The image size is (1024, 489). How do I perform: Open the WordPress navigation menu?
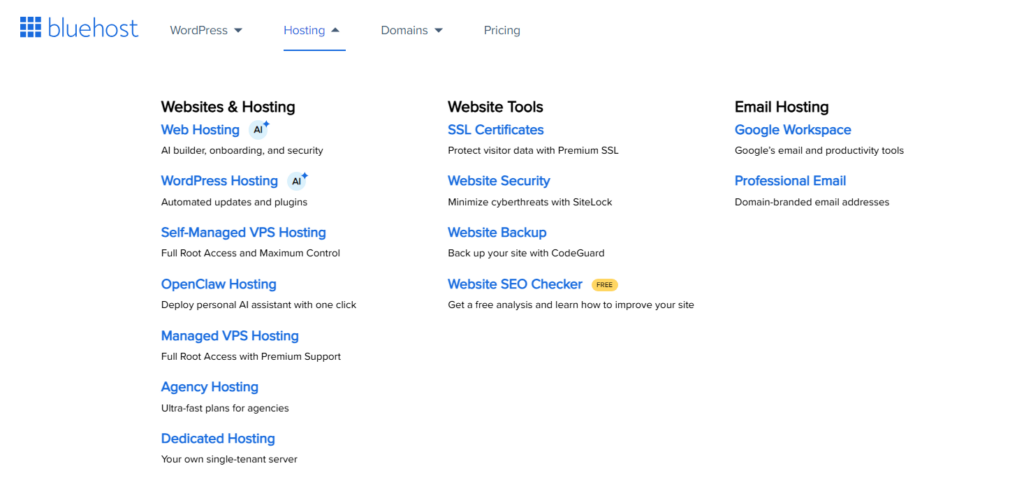tap(206, 31)
